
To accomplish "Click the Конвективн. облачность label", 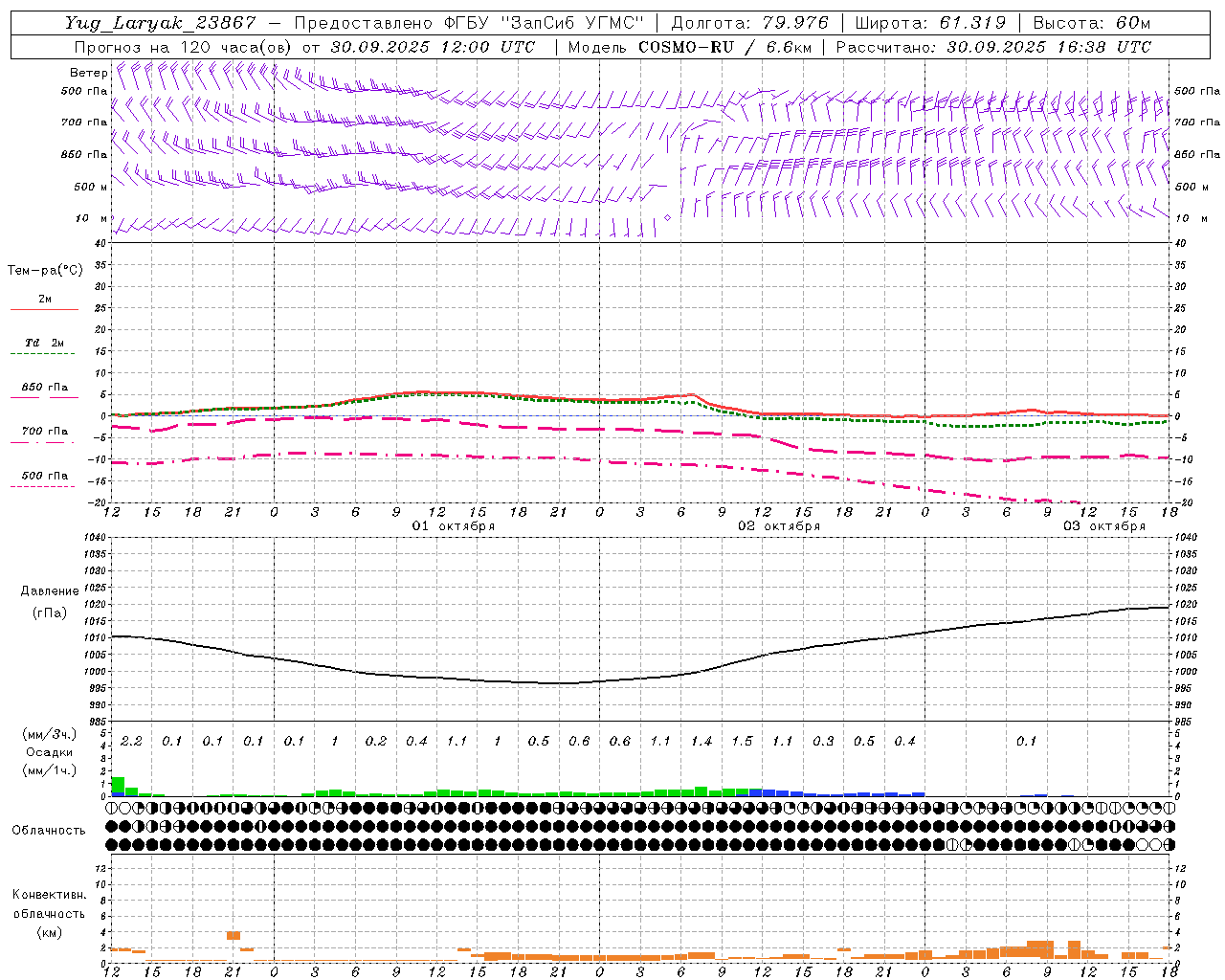I will tap(49, 904).
